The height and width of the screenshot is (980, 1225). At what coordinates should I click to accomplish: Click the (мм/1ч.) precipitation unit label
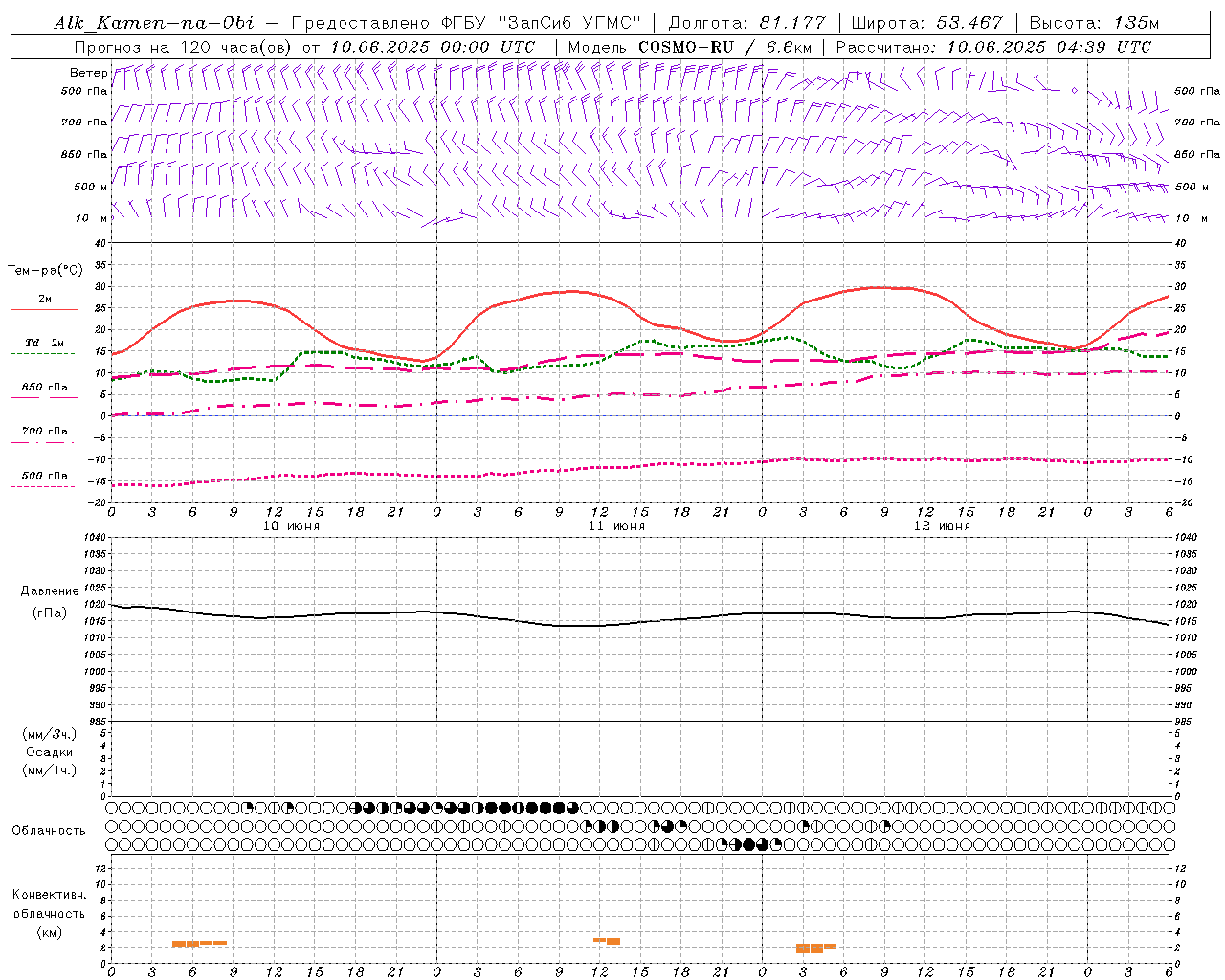coord(50,770)
